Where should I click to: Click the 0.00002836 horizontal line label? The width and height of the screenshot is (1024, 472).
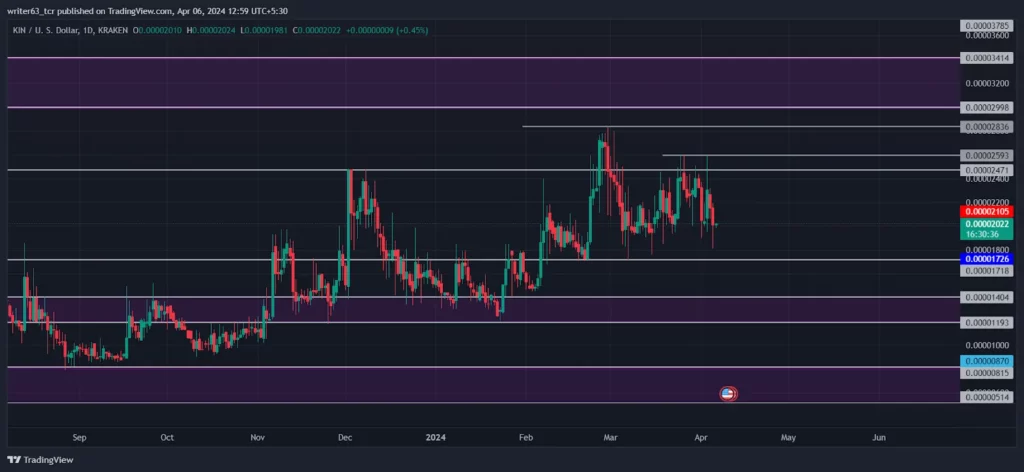click(x=986, y=127)
